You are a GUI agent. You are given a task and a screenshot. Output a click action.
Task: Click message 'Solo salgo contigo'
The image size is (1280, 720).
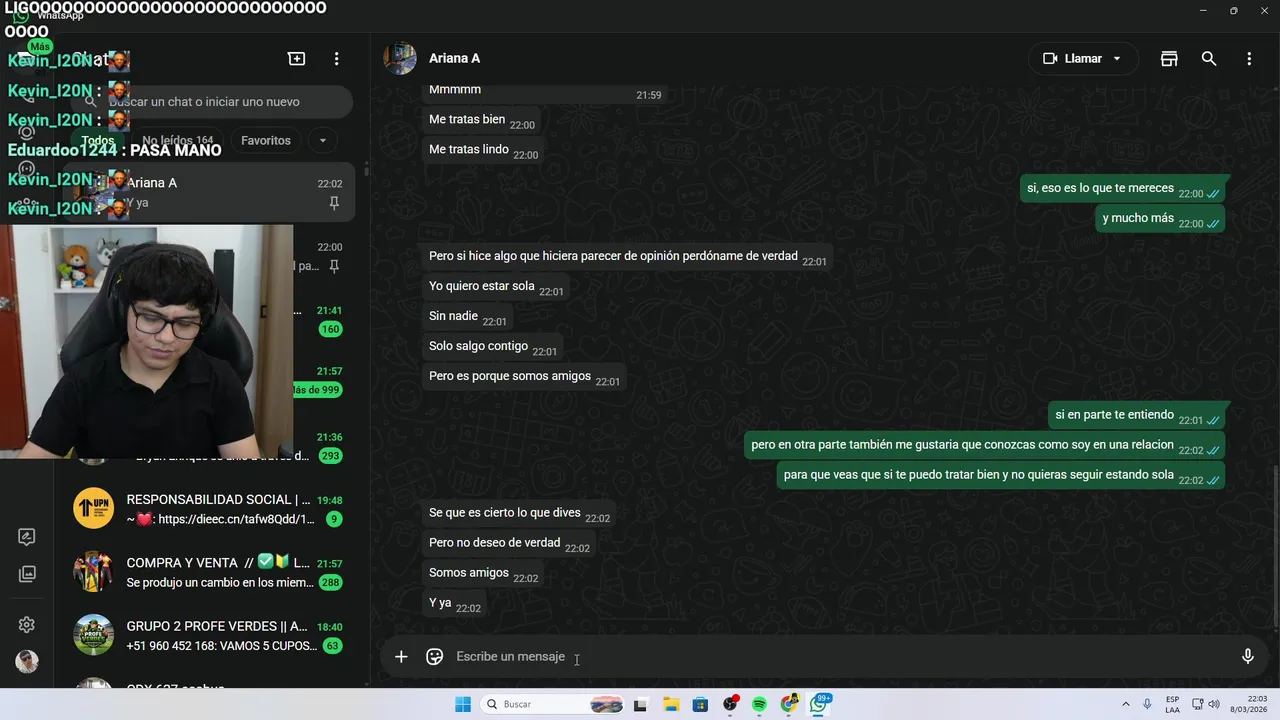click(493, 348)
